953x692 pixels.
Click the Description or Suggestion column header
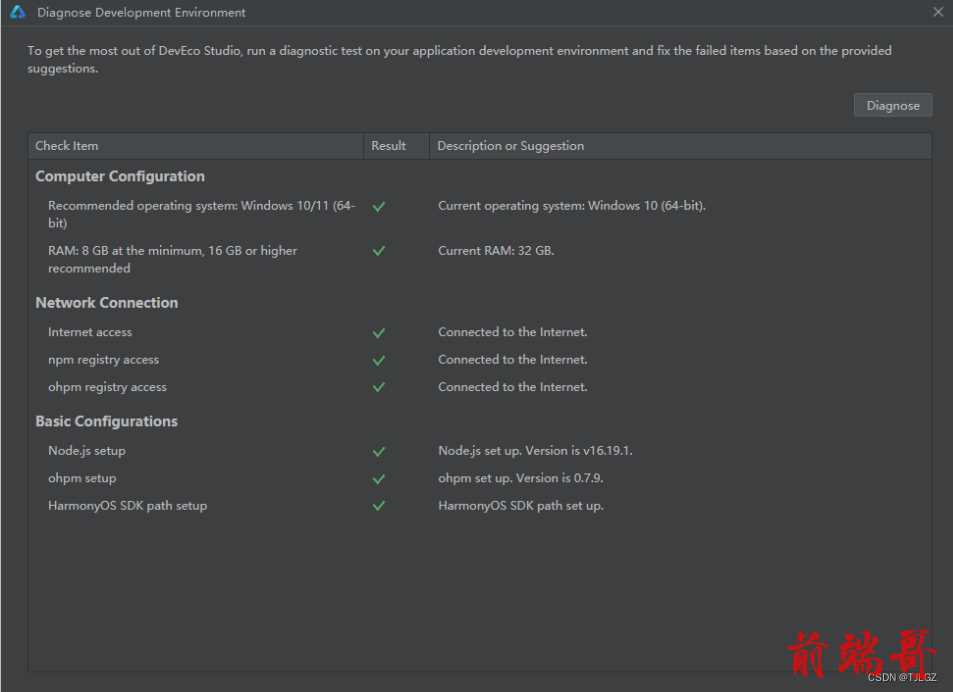[680, 146]
